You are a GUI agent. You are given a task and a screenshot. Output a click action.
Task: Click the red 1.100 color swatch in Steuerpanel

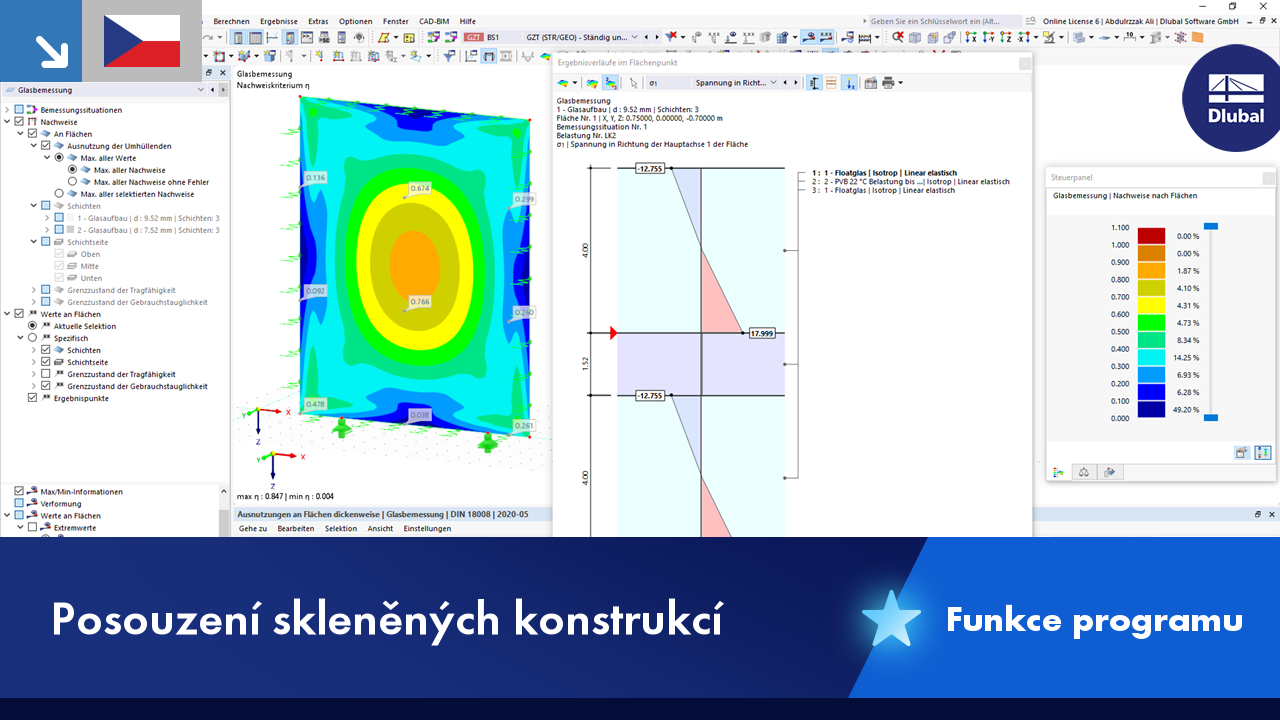pyautogui.click(x=1151, y=233)
